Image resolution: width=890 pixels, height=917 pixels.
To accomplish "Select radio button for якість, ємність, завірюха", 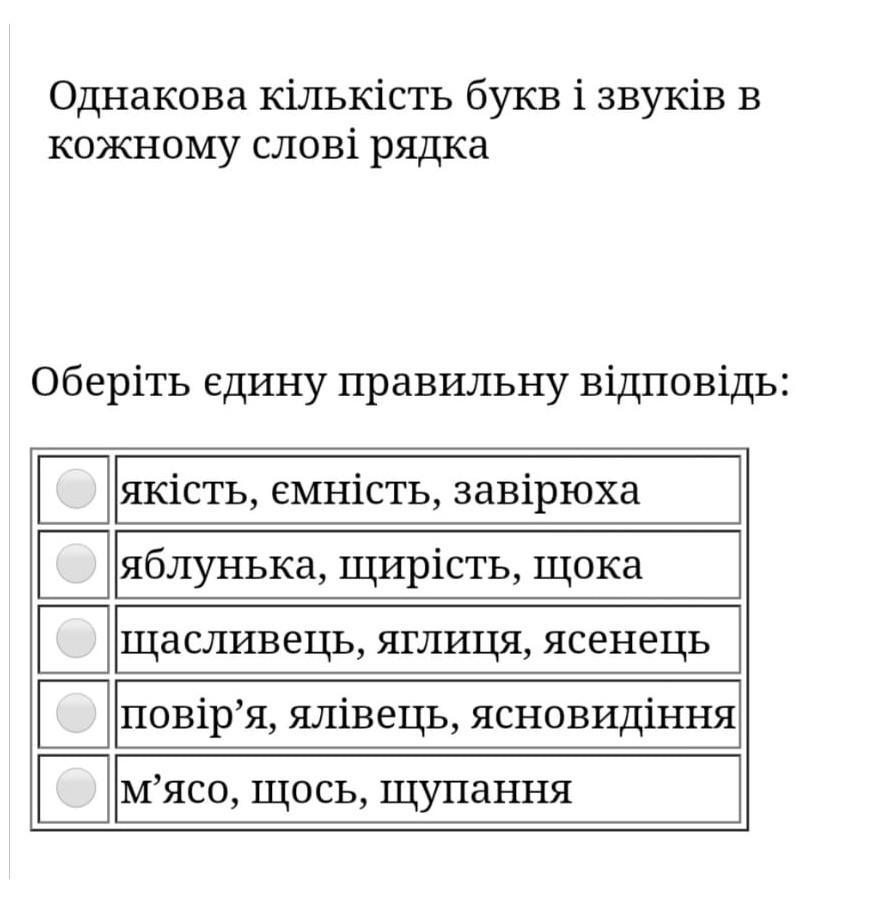I will [76, 489].
